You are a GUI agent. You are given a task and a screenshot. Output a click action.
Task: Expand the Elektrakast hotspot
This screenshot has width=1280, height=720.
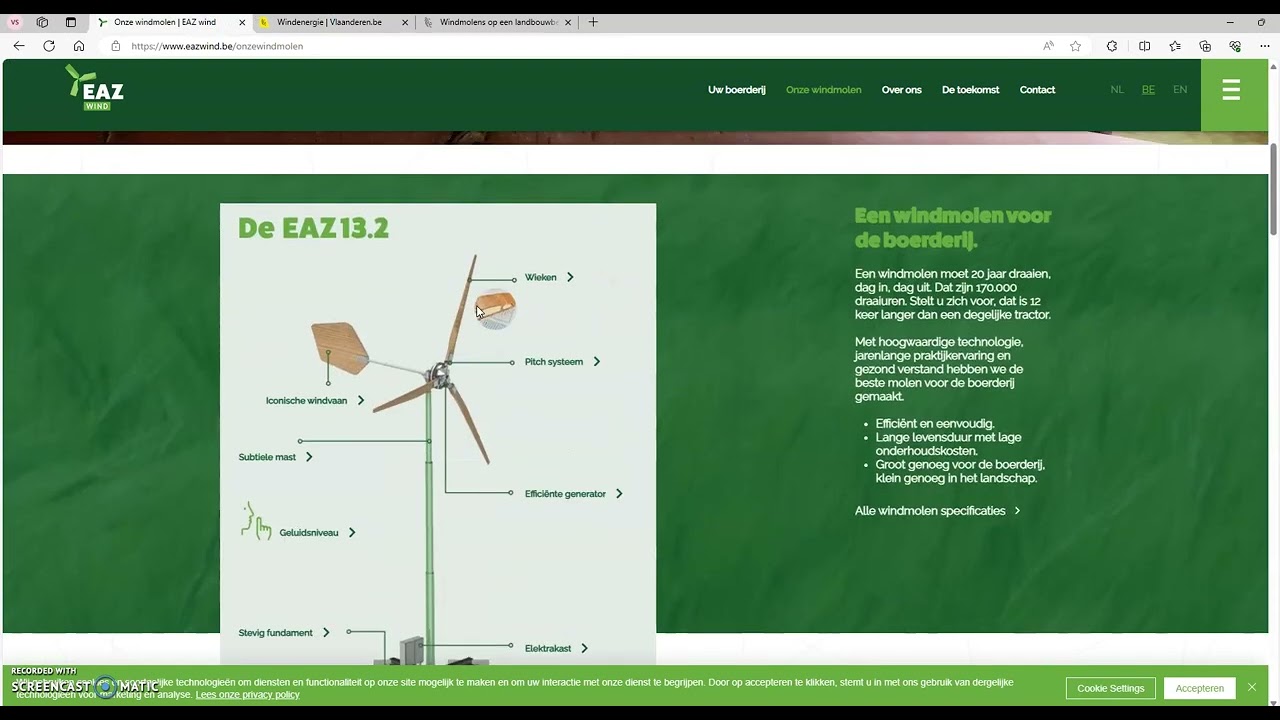click(556, 649)
